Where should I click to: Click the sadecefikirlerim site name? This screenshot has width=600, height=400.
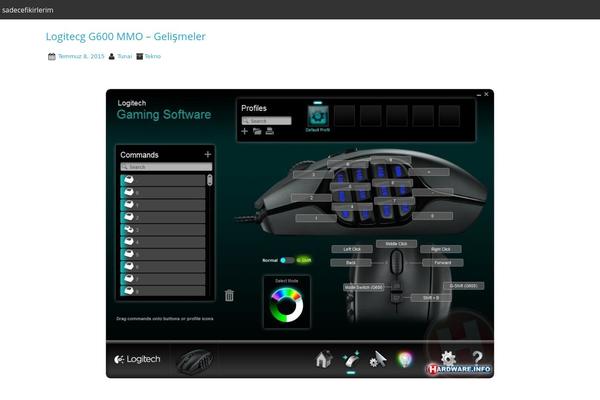pyautogui.click(x=28, y=10)
